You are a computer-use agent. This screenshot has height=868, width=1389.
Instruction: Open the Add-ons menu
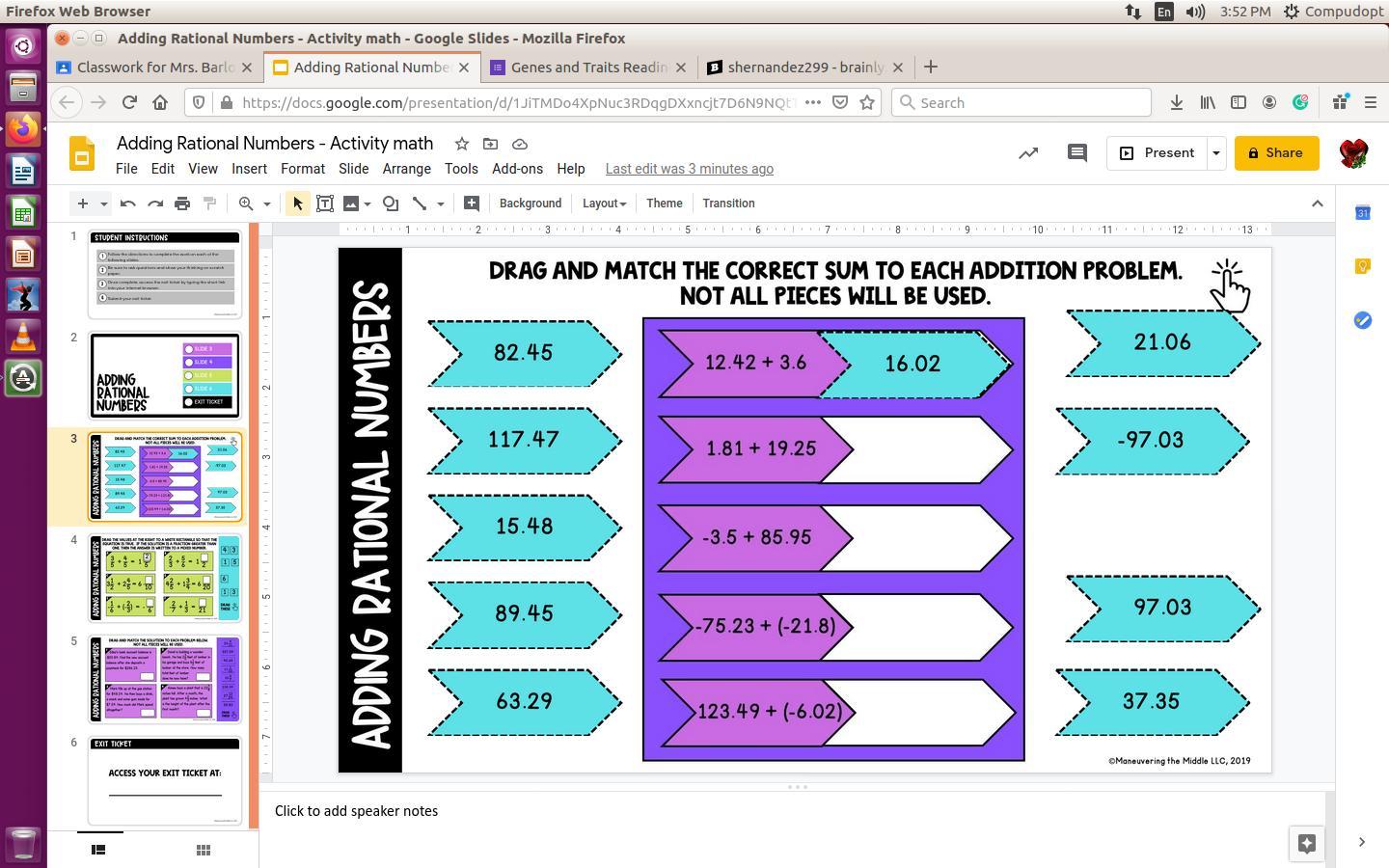[517, 169]
